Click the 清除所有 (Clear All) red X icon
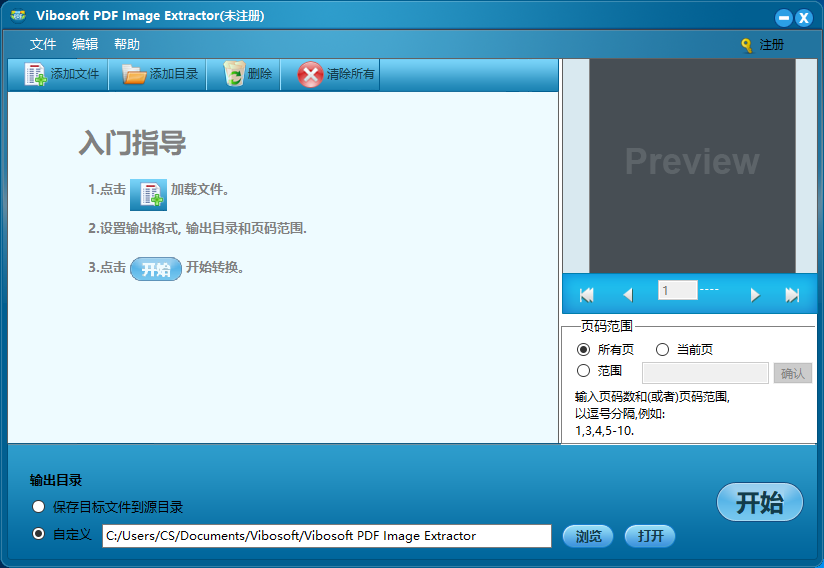The width and height of the screenshot is (824, 568). [310, 74]
